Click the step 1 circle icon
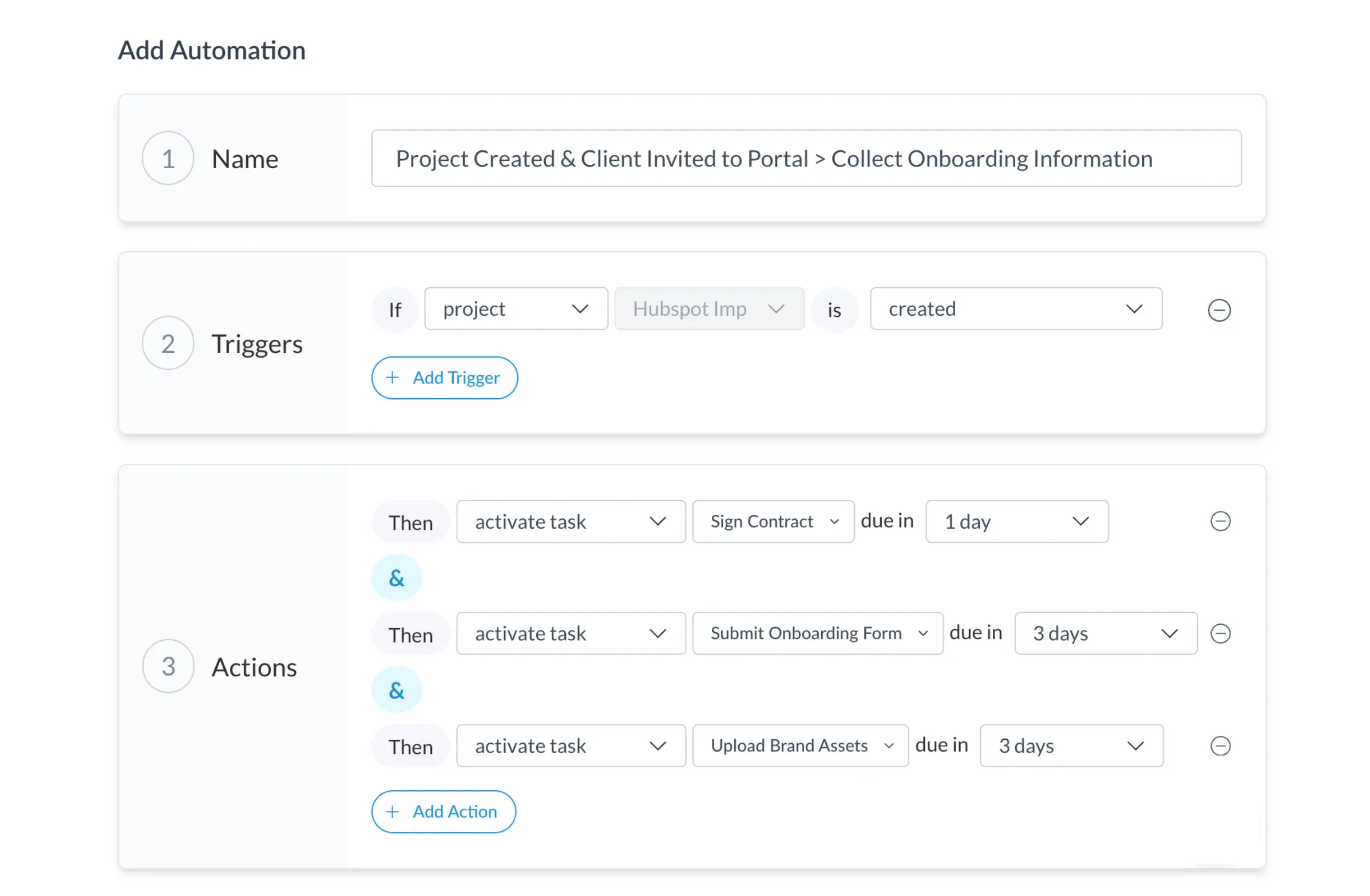 pyautogui.click(x=168, y=158)
